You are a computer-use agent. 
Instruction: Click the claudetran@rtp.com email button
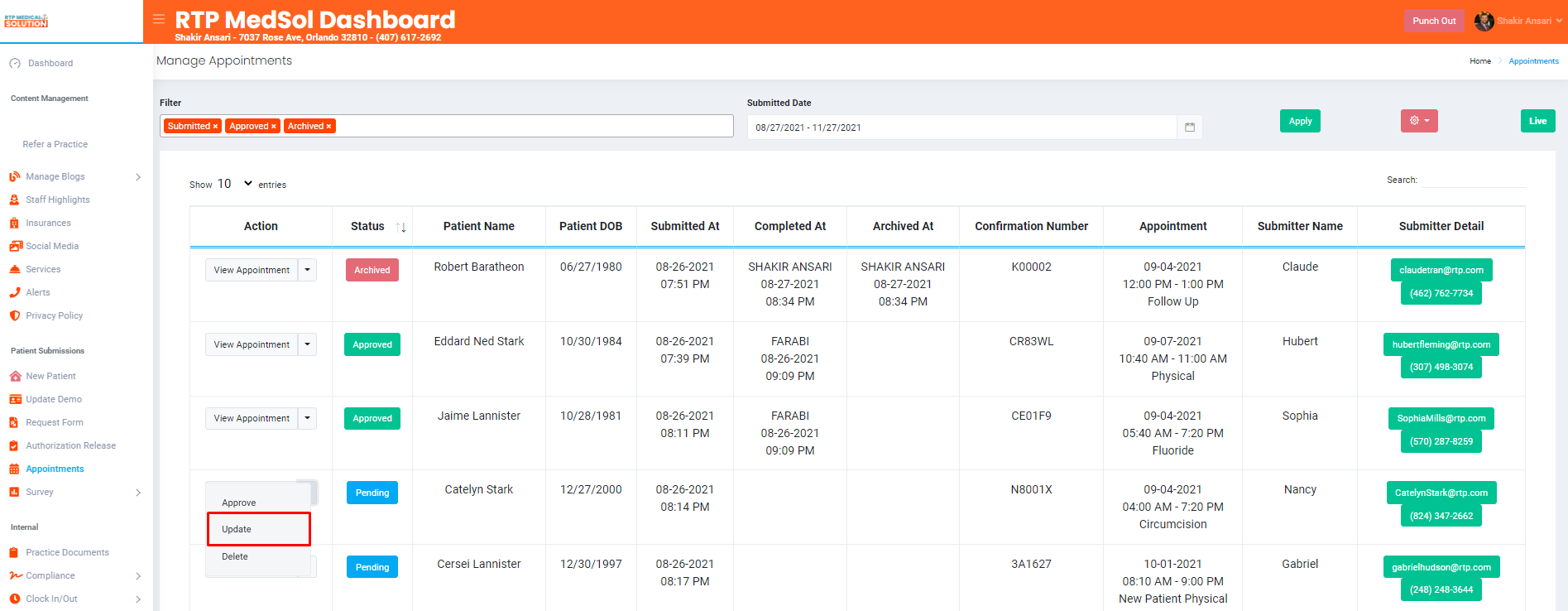tap(1441, 270)
